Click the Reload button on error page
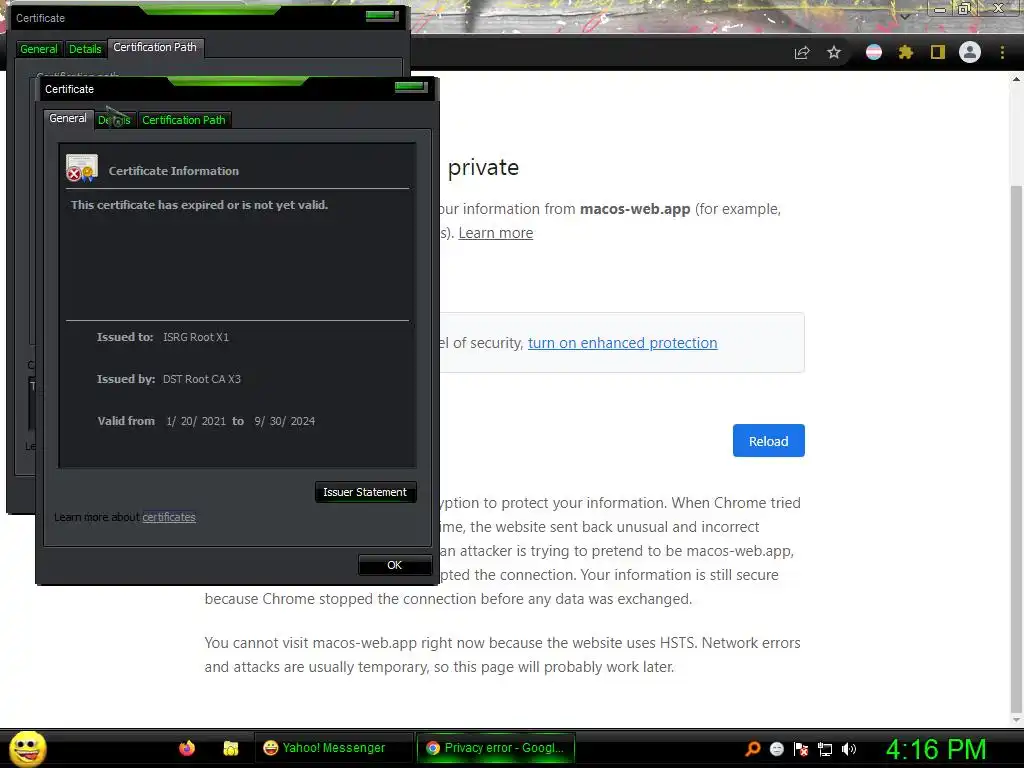This screenshot has height=768, width=1024. coord(768,441)
